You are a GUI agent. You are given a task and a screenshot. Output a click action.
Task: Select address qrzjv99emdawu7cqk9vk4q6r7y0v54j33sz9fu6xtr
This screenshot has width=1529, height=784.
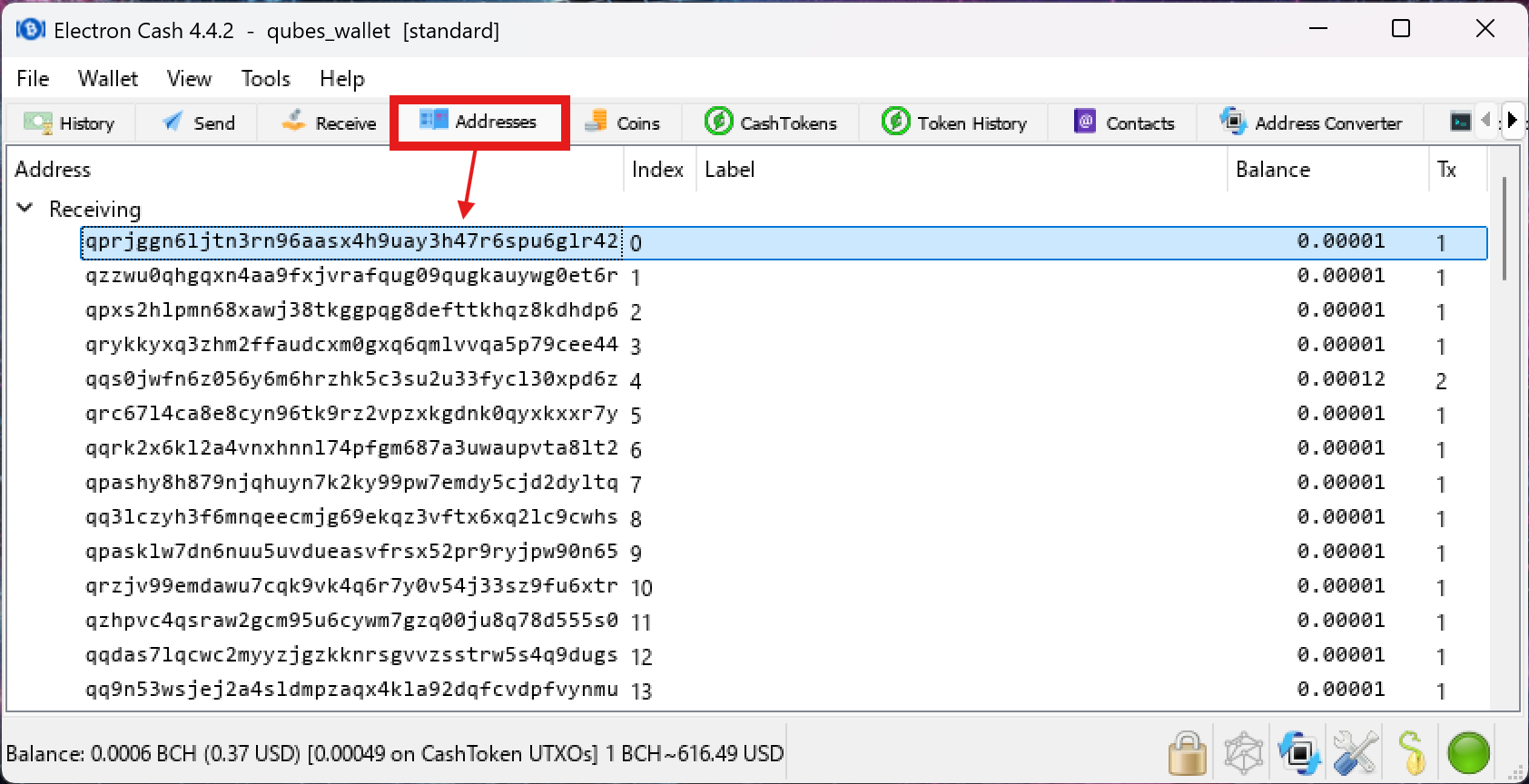coord(351,586)
